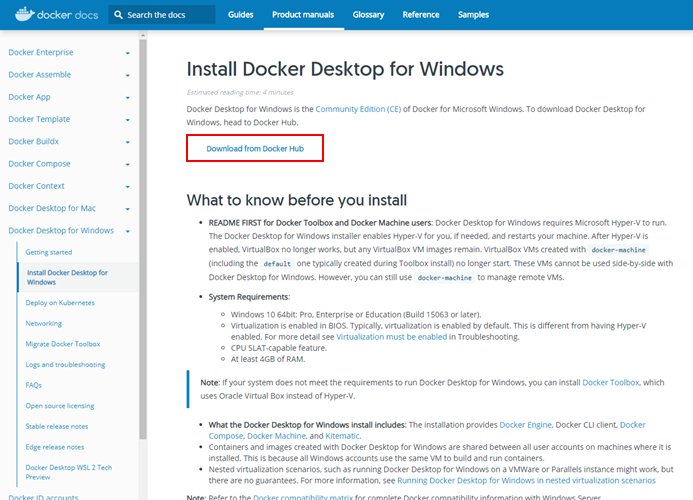
Task: Click What to know before you install heading
Action: coord(297,200)
